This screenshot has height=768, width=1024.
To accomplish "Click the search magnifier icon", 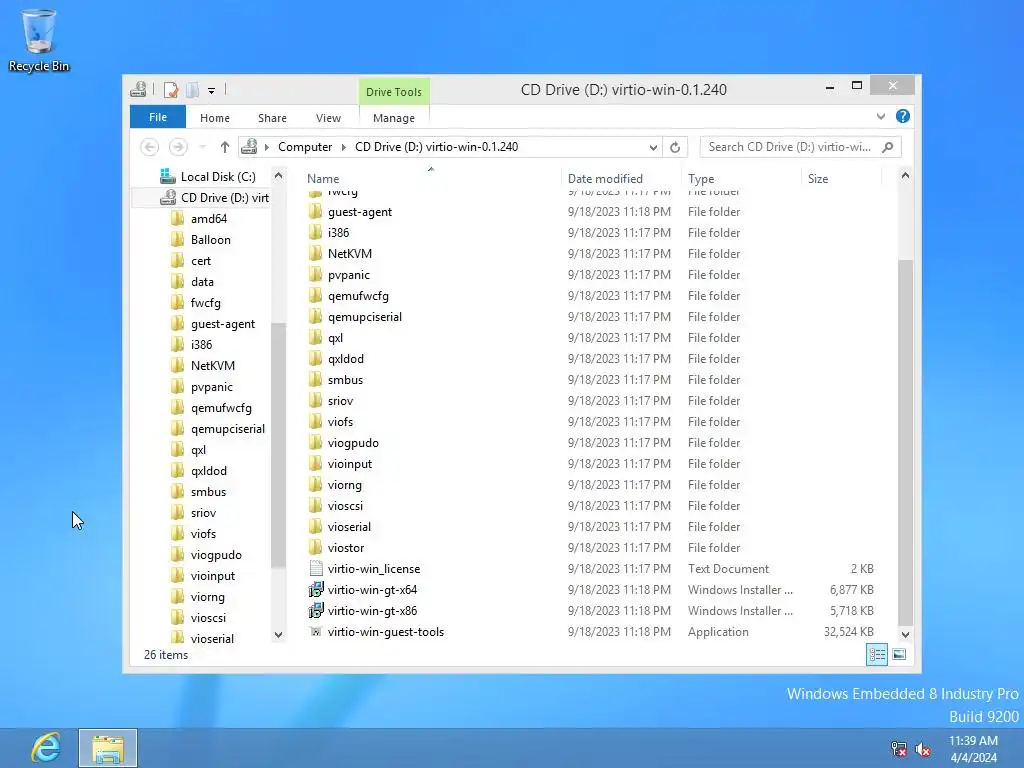I will (888, 147).
